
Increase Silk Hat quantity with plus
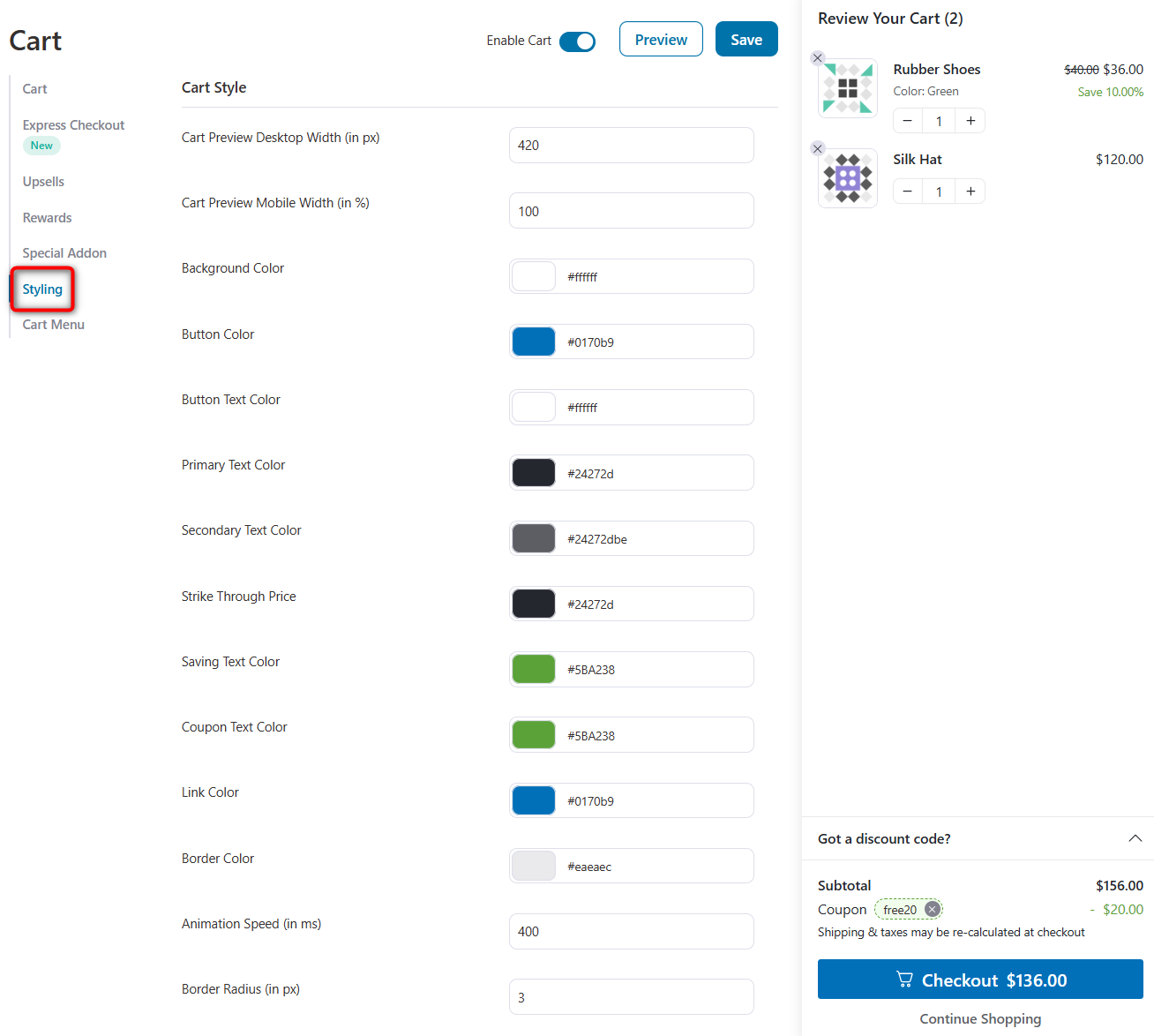point(970,191)
